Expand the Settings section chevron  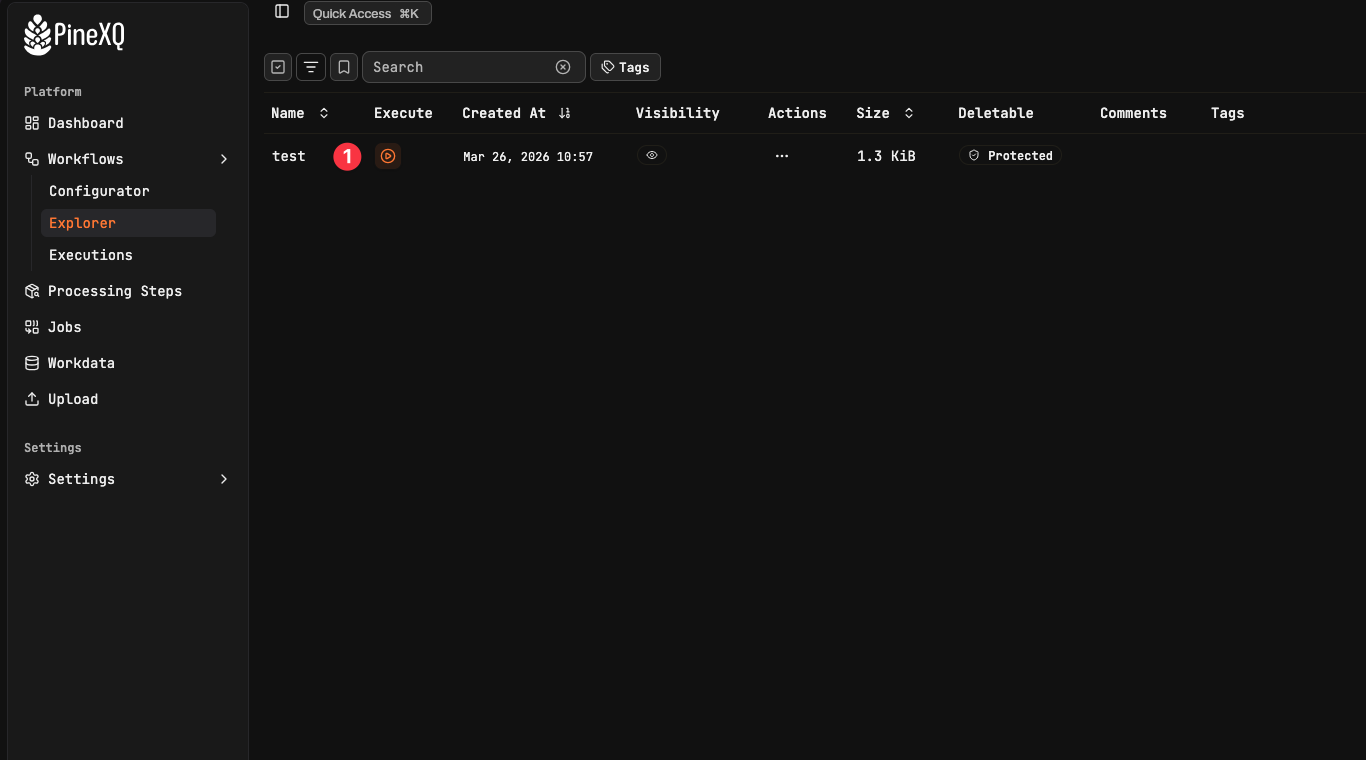(x=224, y=479)
